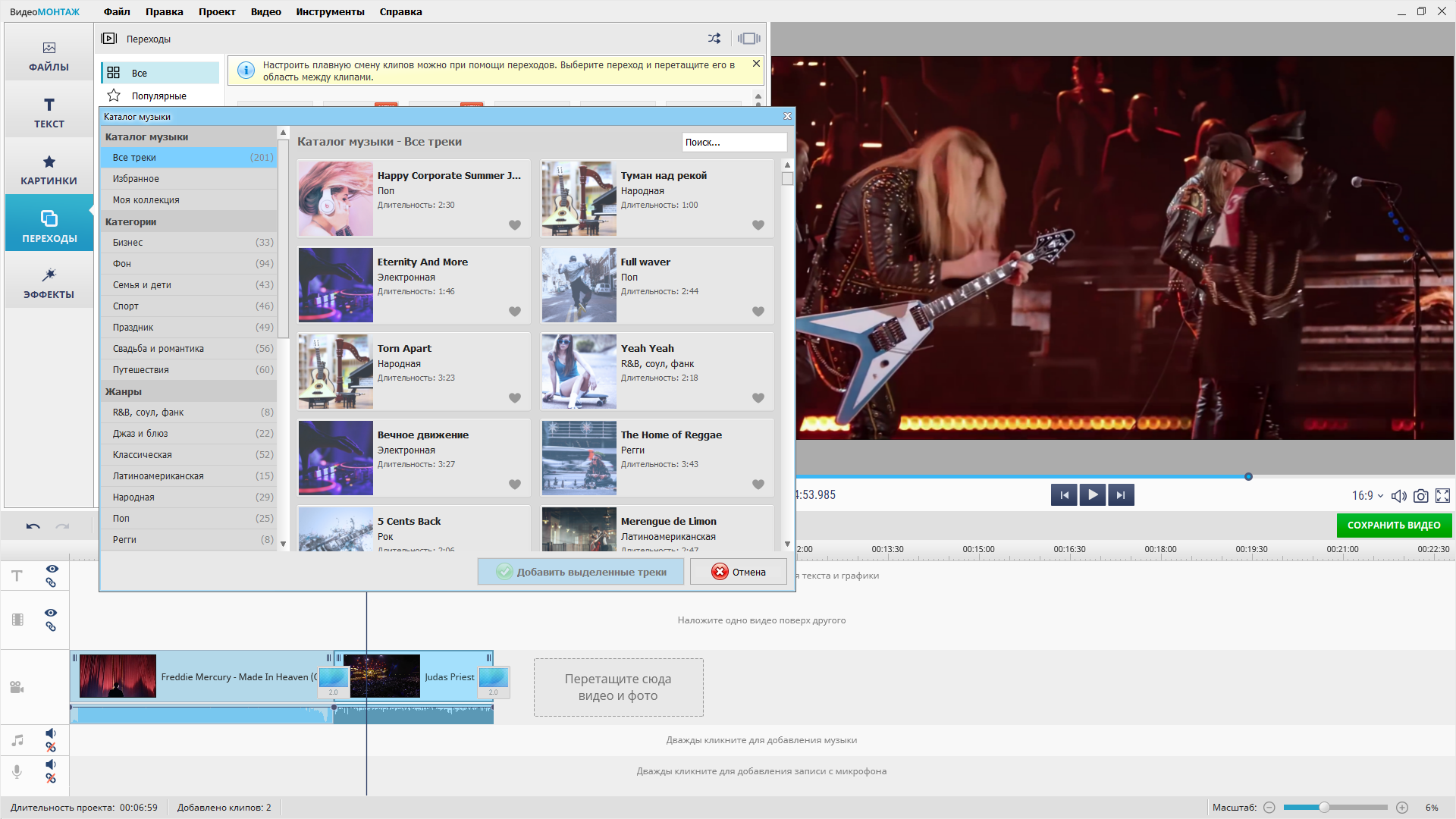The image size is (1456, 819).
Task: Open the Инструменты menu
Action: [x=331, y=11]
